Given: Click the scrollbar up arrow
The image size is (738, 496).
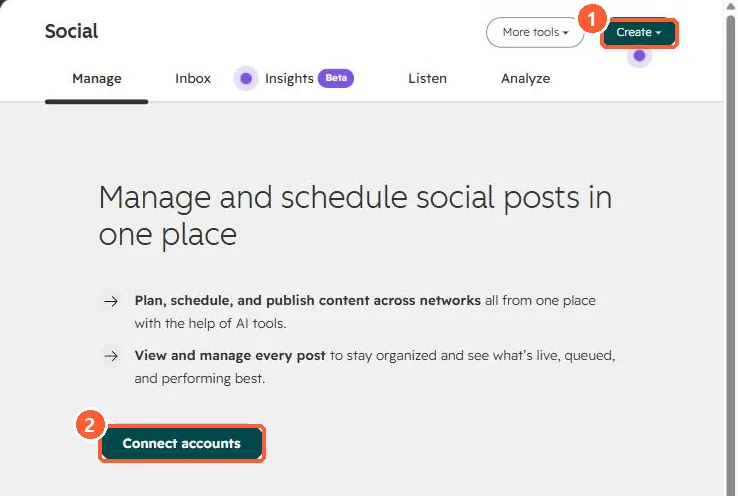Looking at the screenshot, I should click(x=730, y=6).
